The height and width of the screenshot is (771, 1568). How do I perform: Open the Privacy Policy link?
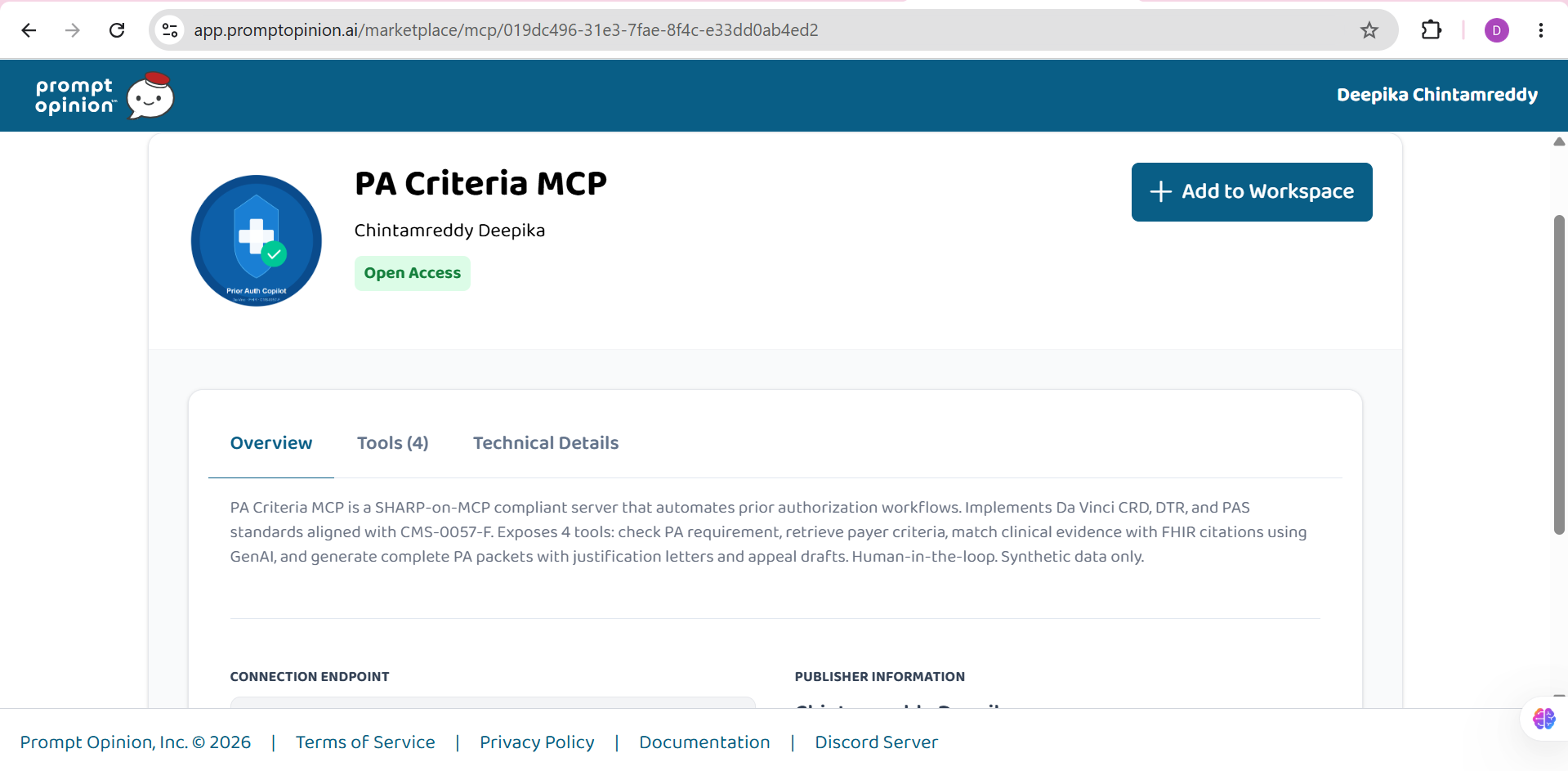(x=537, y=742)
